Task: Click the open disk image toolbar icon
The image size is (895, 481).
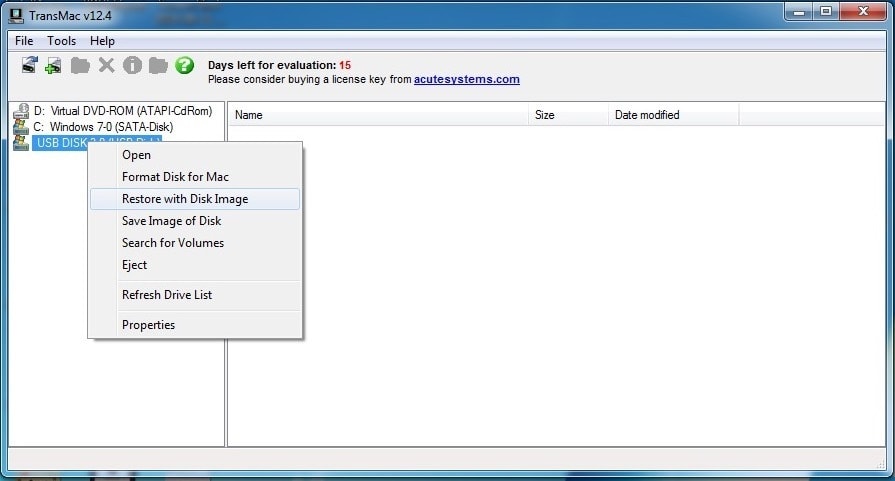Action: [29, 65]
